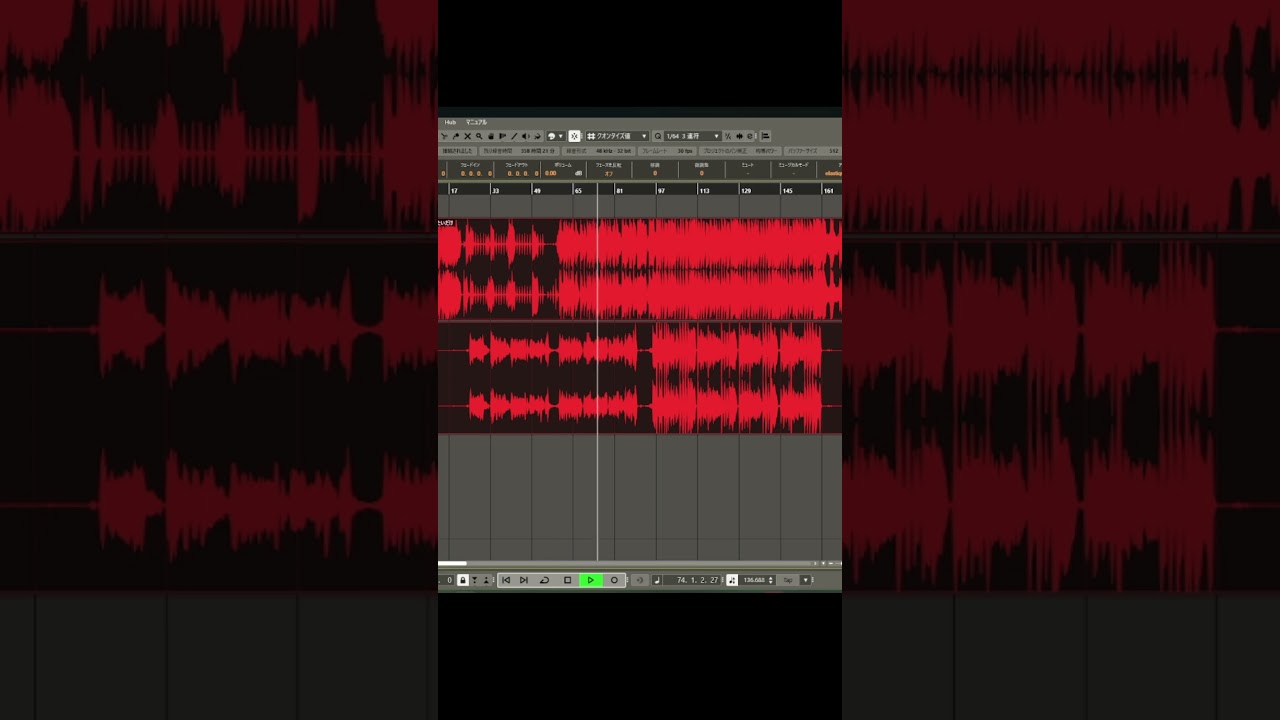This screenshot has width=1280, height=720.
Task: Toggle the punch in button
Action: click(x=475, y=580)
